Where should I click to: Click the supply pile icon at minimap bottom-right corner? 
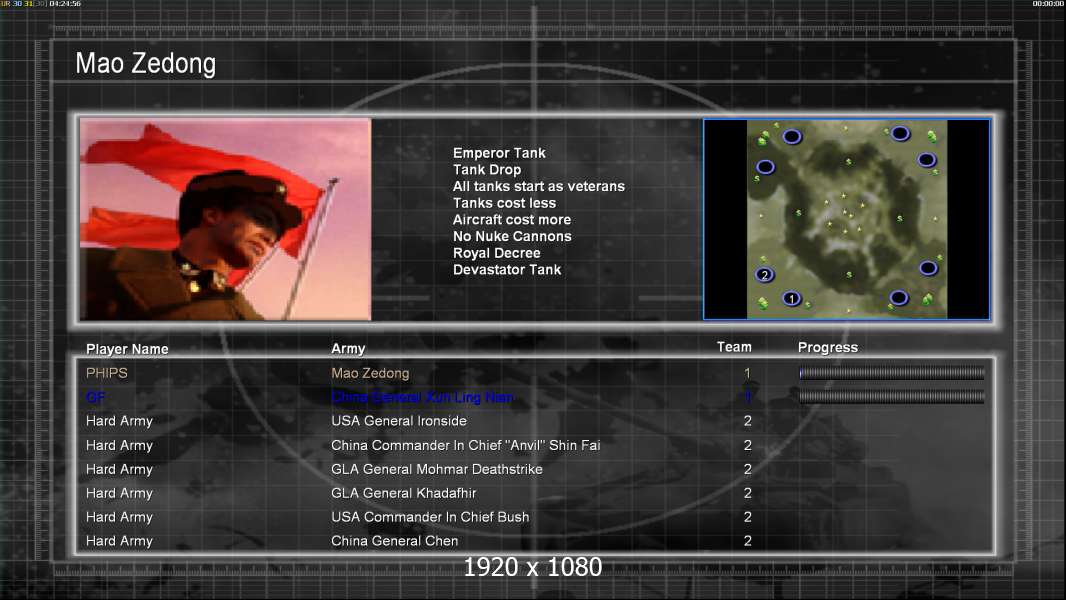point(929,299)
